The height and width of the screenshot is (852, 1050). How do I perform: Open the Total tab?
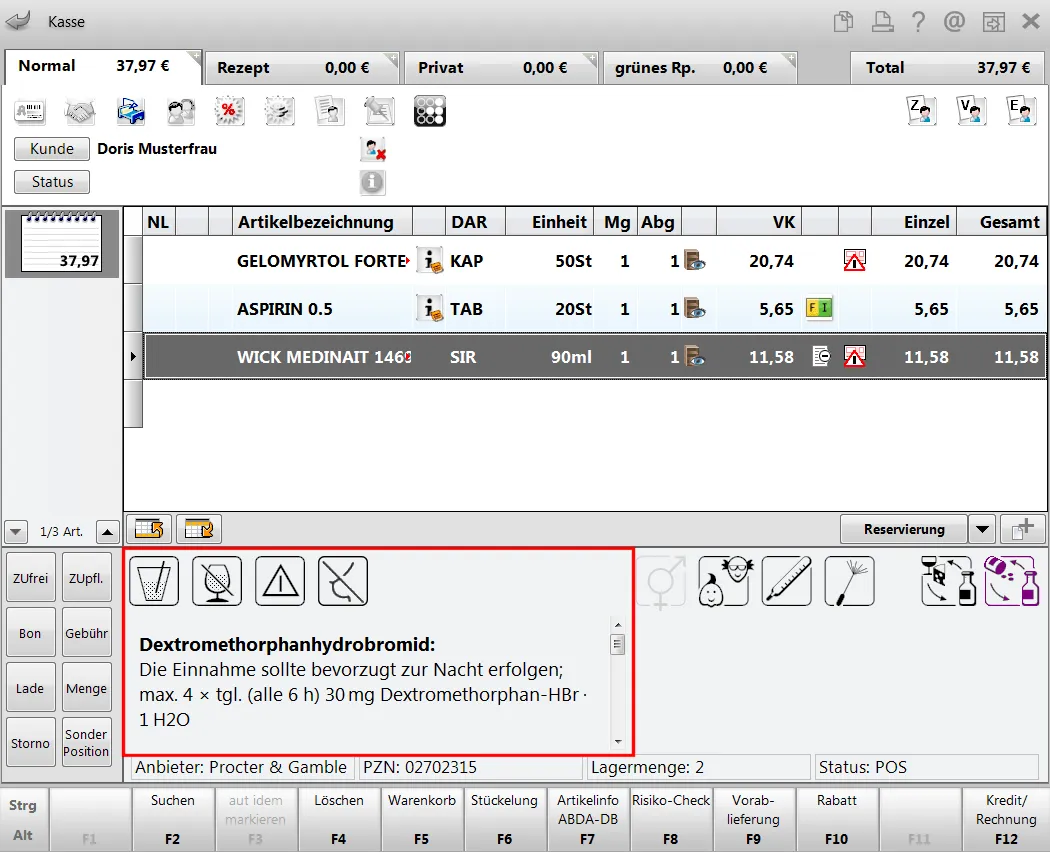pyautogui.click(x=948, y=68)
